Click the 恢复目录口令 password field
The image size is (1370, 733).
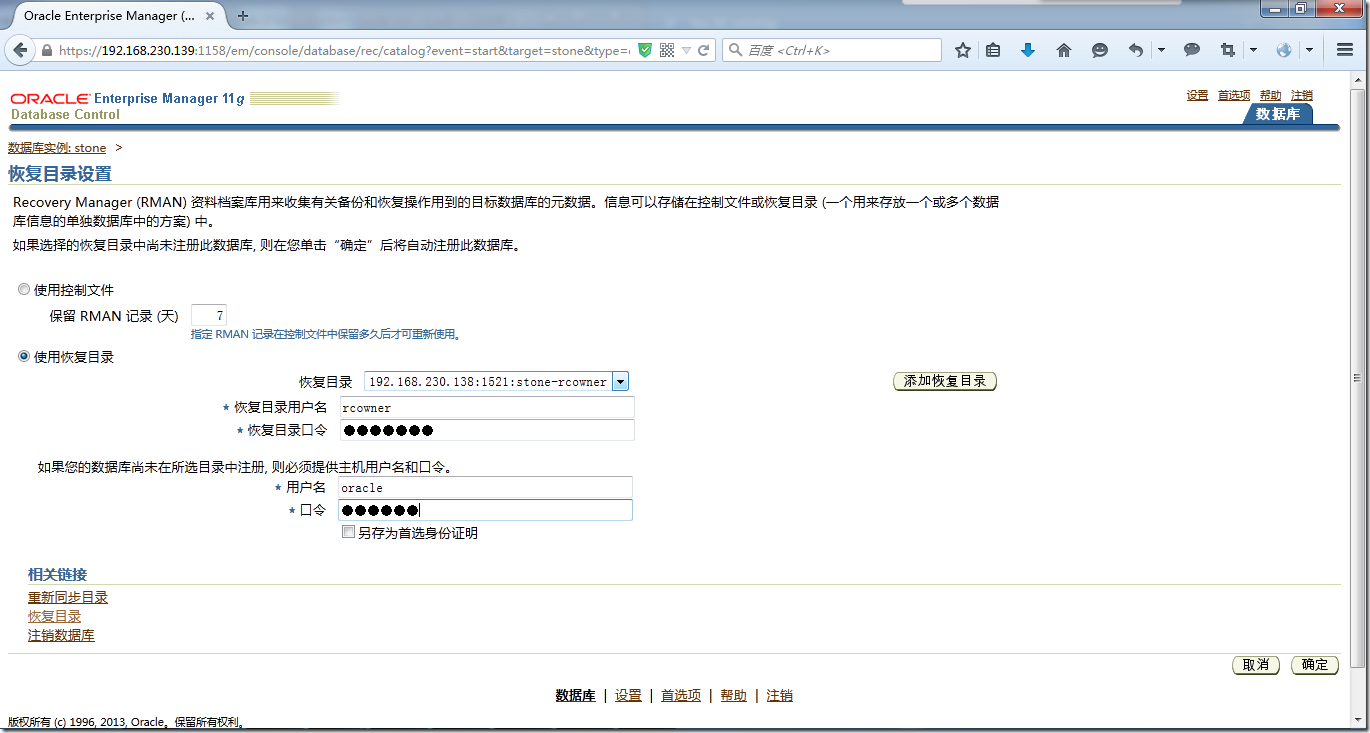pyautogui.click(x=486, y=430)
